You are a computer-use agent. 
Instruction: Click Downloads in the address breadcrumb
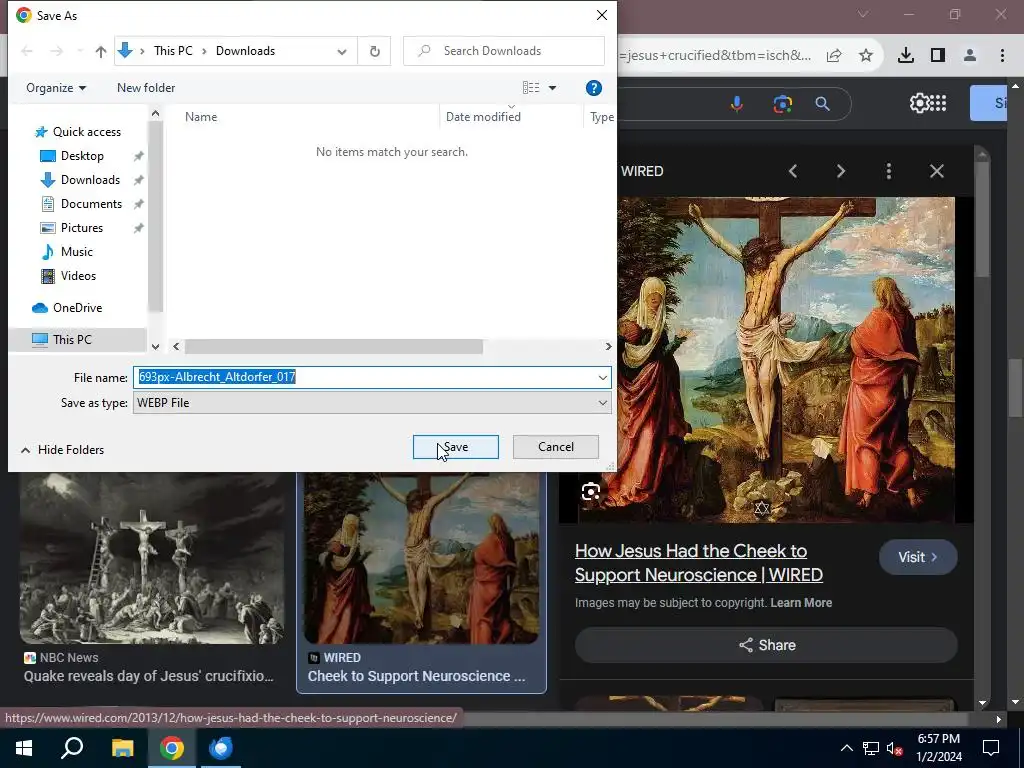click(x=246, y=51)
